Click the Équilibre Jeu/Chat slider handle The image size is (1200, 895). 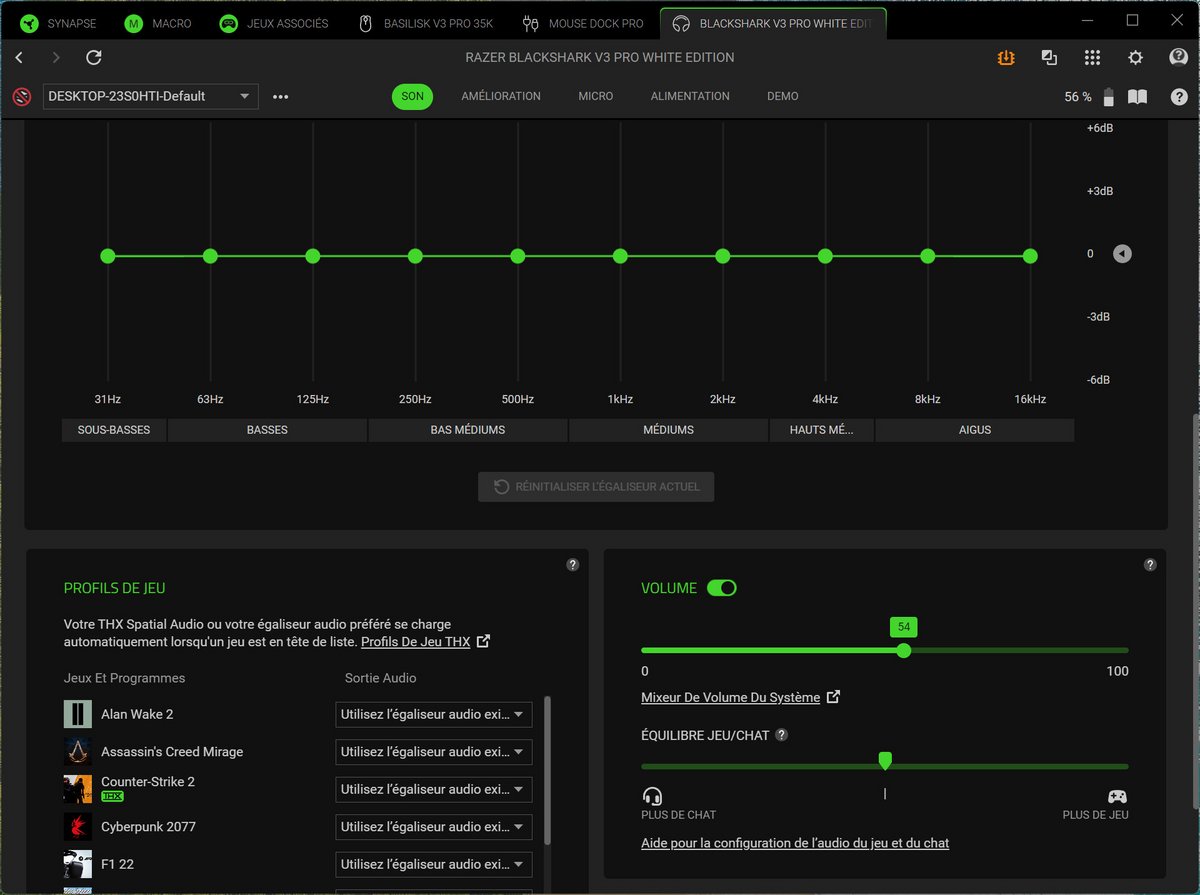885,761
